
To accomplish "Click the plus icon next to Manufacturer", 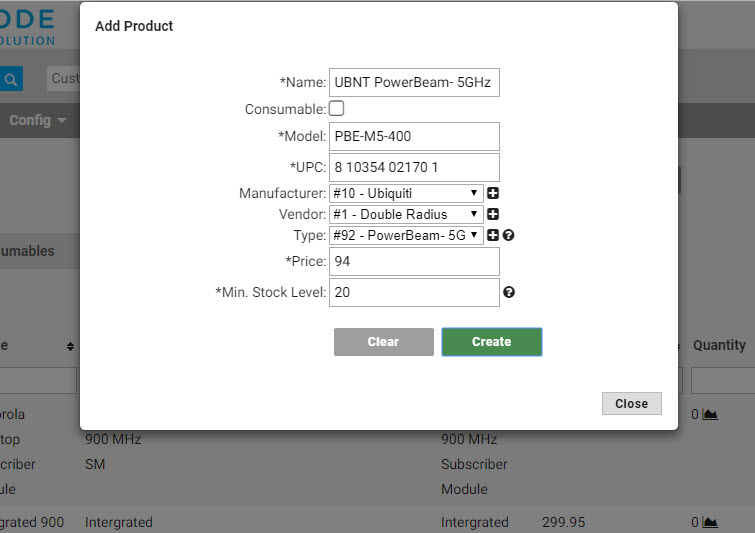I will (493, 193).
